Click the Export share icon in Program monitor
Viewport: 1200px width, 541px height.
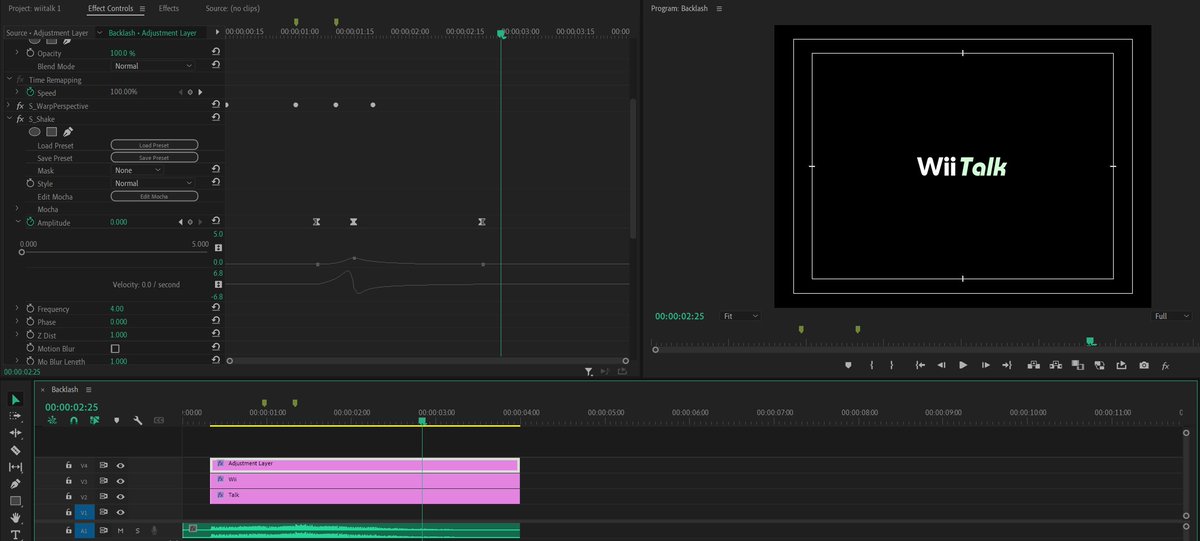tap(1121, 365)
